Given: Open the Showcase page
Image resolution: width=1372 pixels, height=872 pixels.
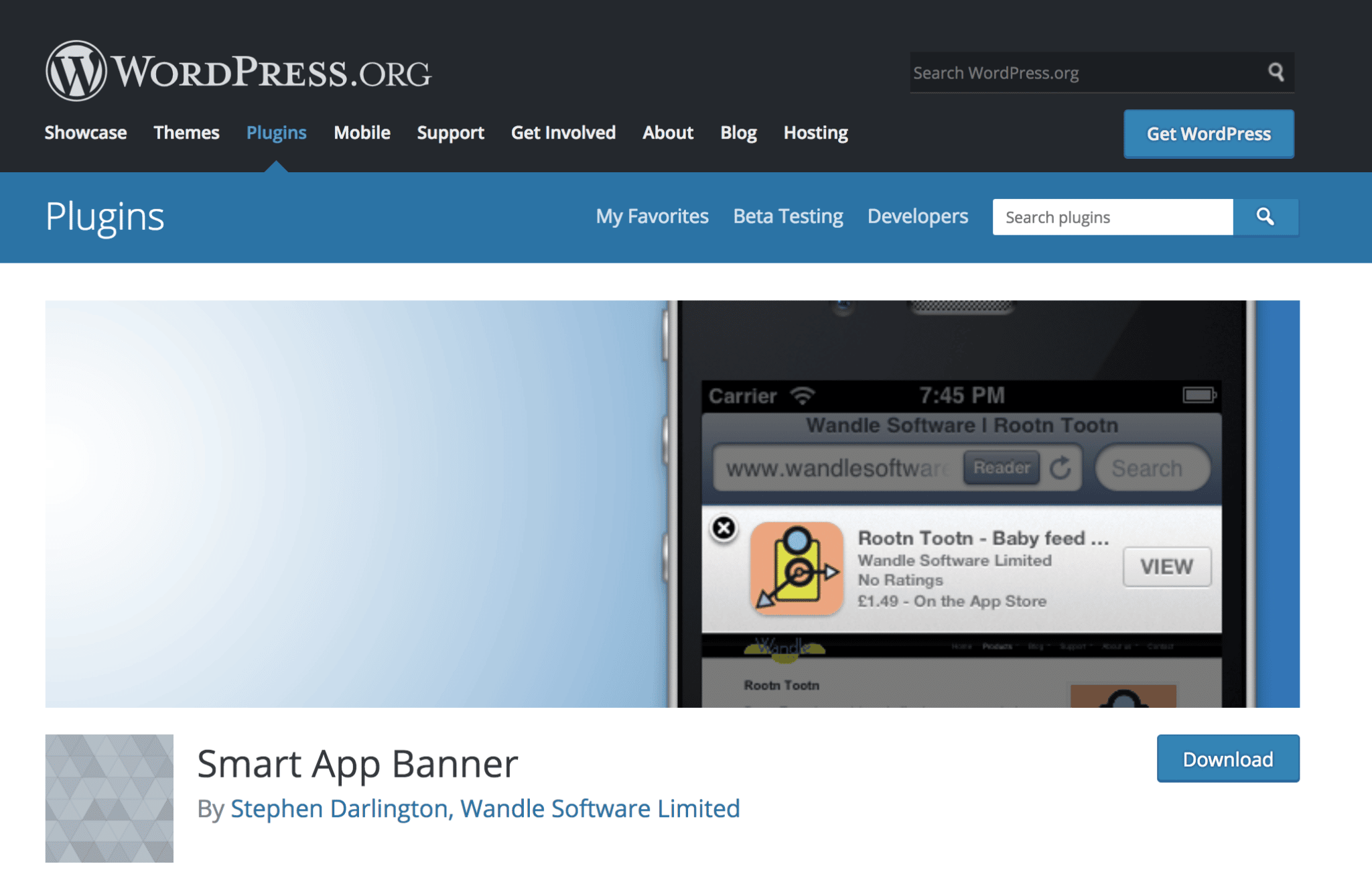Looking at the screenshot, I should click(x=85, y=133).
